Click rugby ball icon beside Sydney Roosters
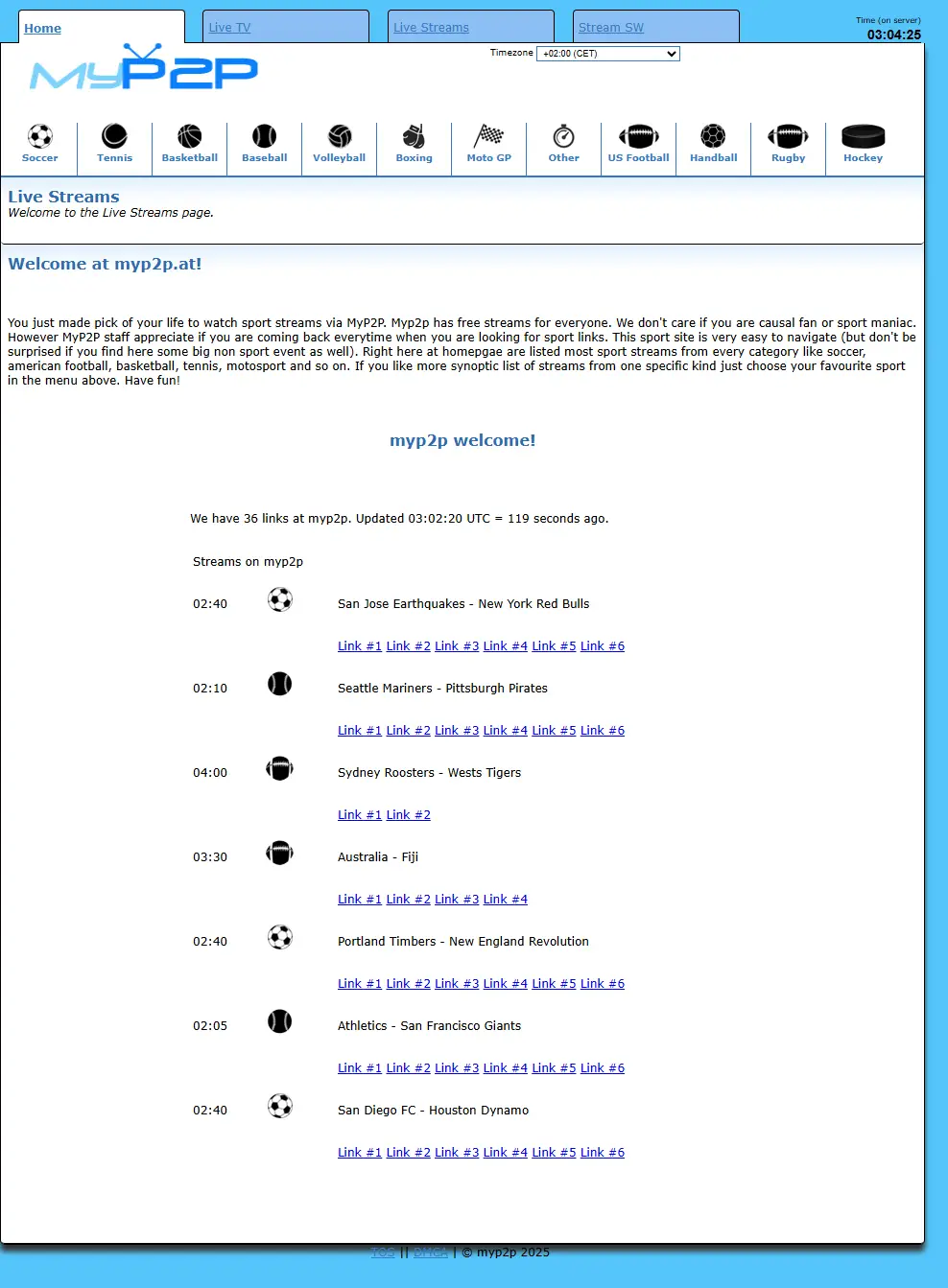This screenshot has width=948, height=1288. pyautogui.click(x=280, y=769)
